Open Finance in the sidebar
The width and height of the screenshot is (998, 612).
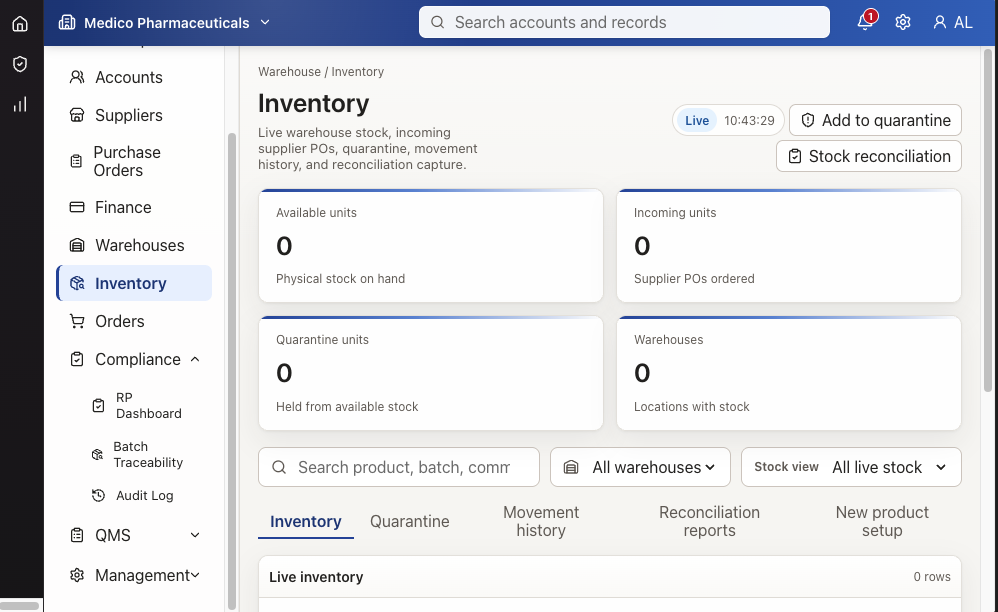(x=134, y=207)
